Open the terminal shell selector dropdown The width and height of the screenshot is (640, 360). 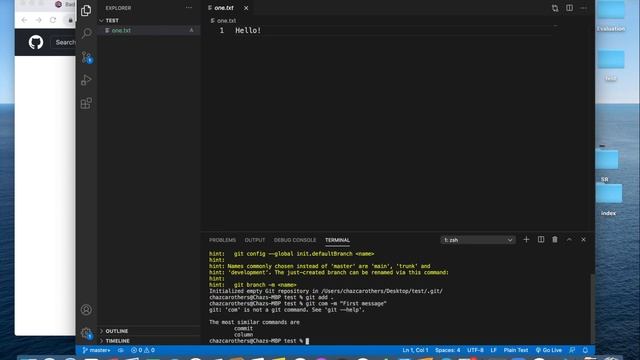[x=478, y=240]
